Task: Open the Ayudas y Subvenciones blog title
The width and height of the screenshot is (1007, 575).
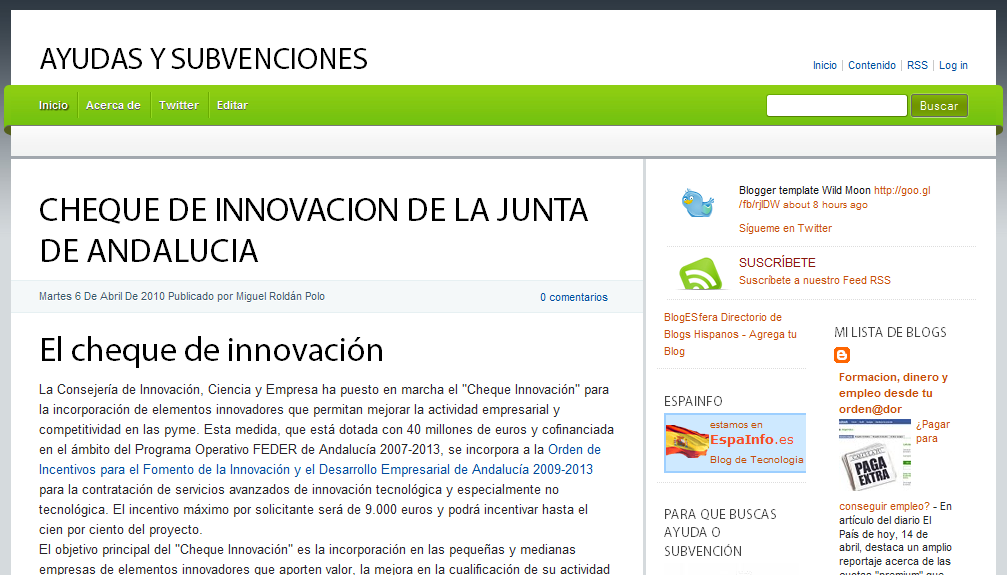Action: (204, 59)
